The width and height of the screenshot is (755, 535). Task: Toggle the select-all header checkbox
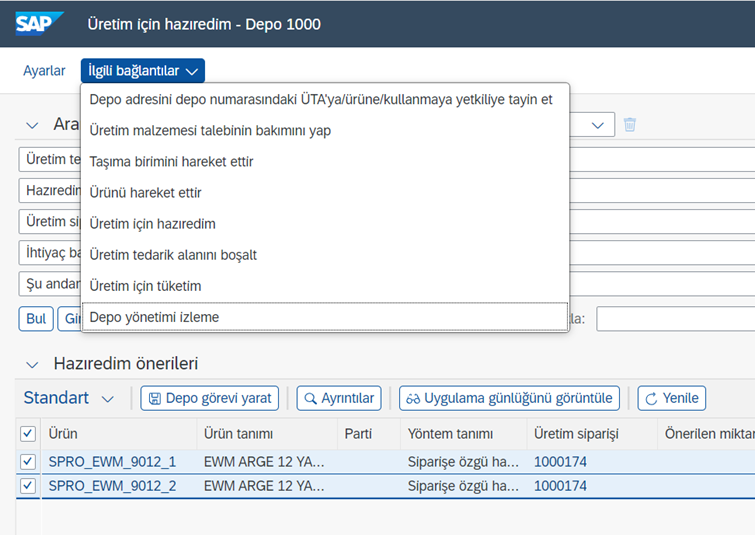[x=28, y=434]
